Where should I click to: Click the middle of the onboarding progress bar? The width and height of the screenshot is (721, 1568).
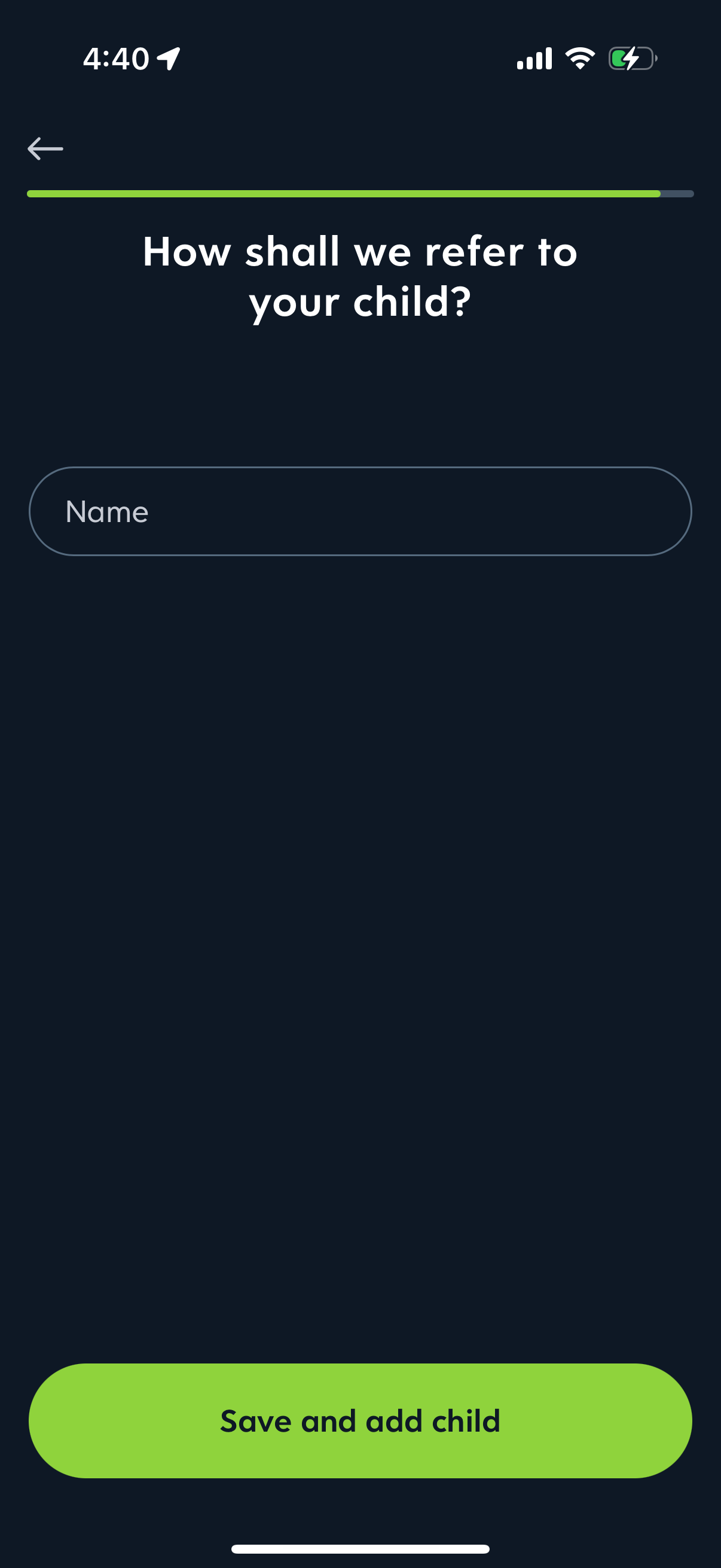(x=360, y=194)
